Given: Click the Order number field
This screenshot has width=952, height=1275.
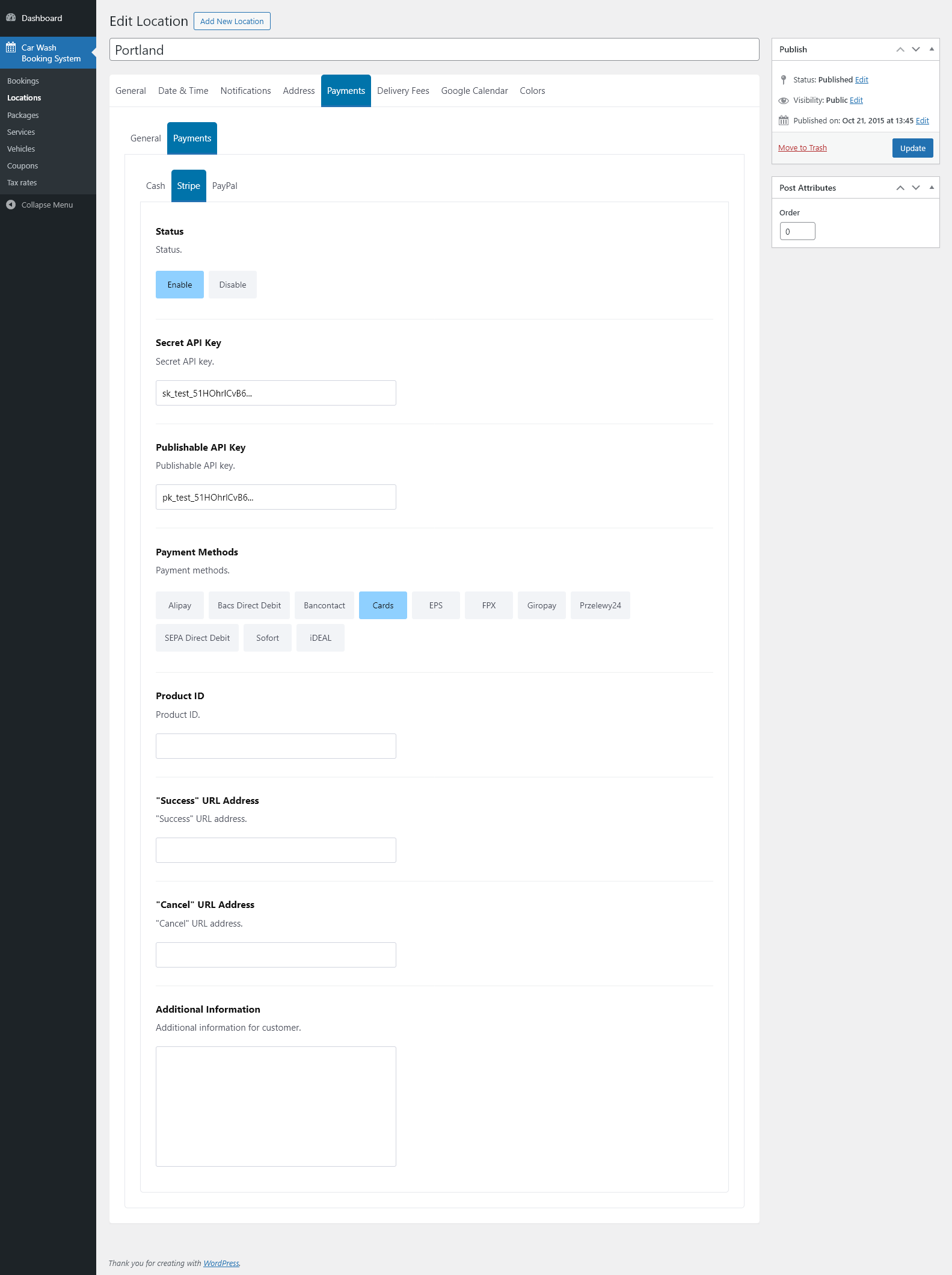Looking at the screenshot, I should pos(797,231).
